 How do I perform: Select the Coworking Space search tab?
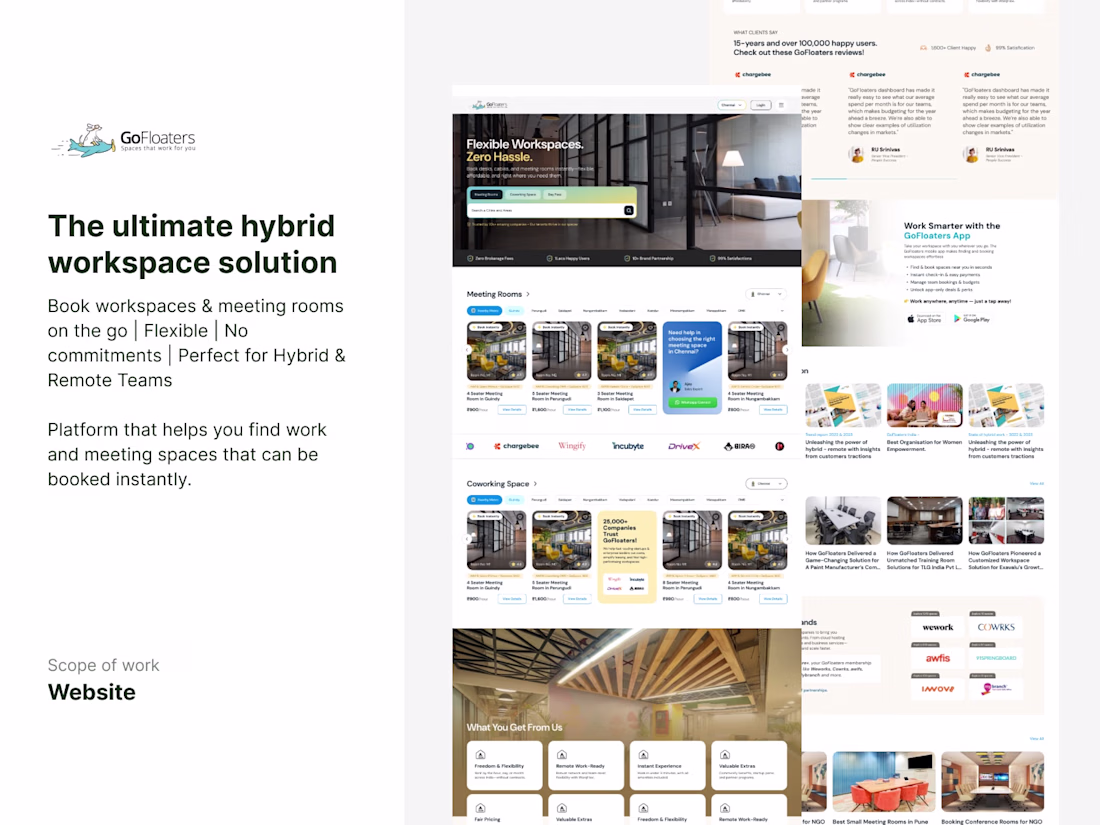tap(523, 194)
